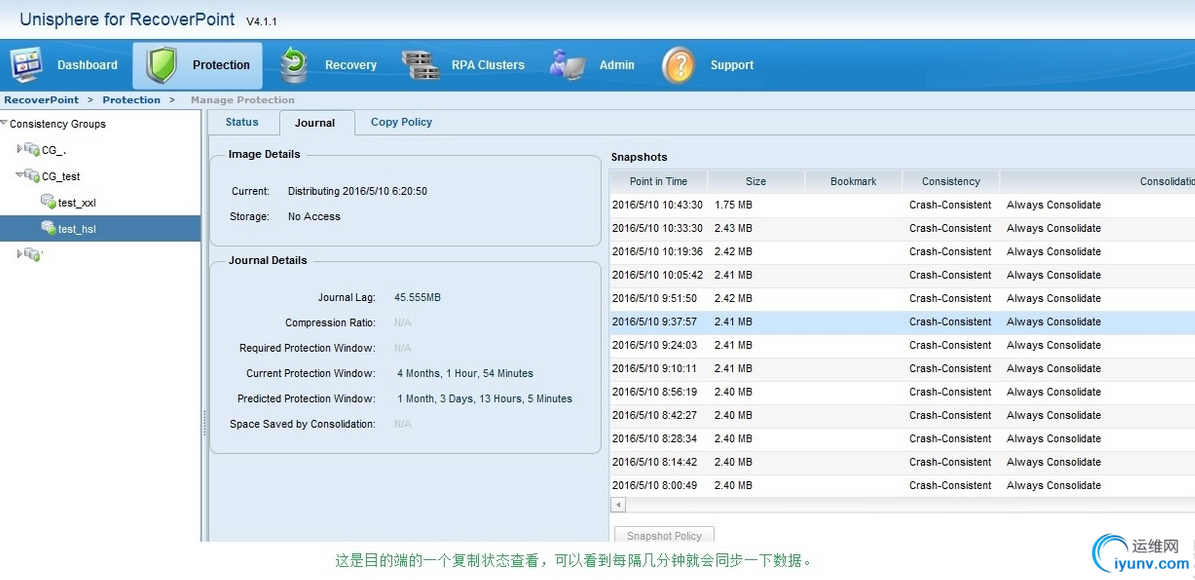The image size is (1195, 580).
Task: Click Distributing 2016/5/10 6:20:50 text
Action: click(357, 191)
